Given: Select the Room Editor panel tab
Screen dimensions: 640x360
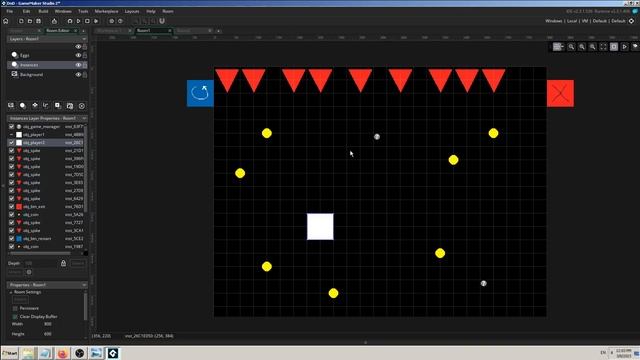Looking at the screenshot, I should [x=61, y=31].
